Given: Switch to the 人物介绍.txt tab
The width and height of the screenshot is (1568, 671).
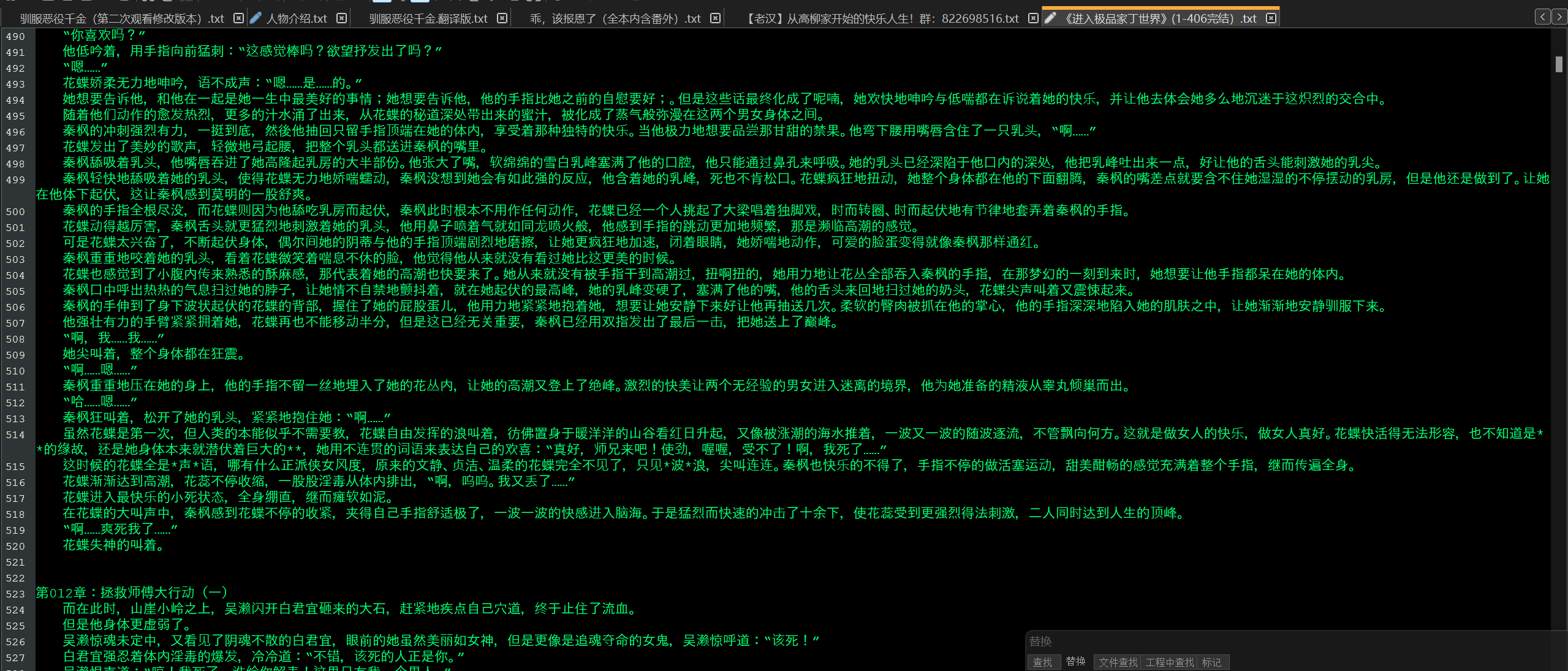Looking at the screenshot, I should [x=297, y=18].
